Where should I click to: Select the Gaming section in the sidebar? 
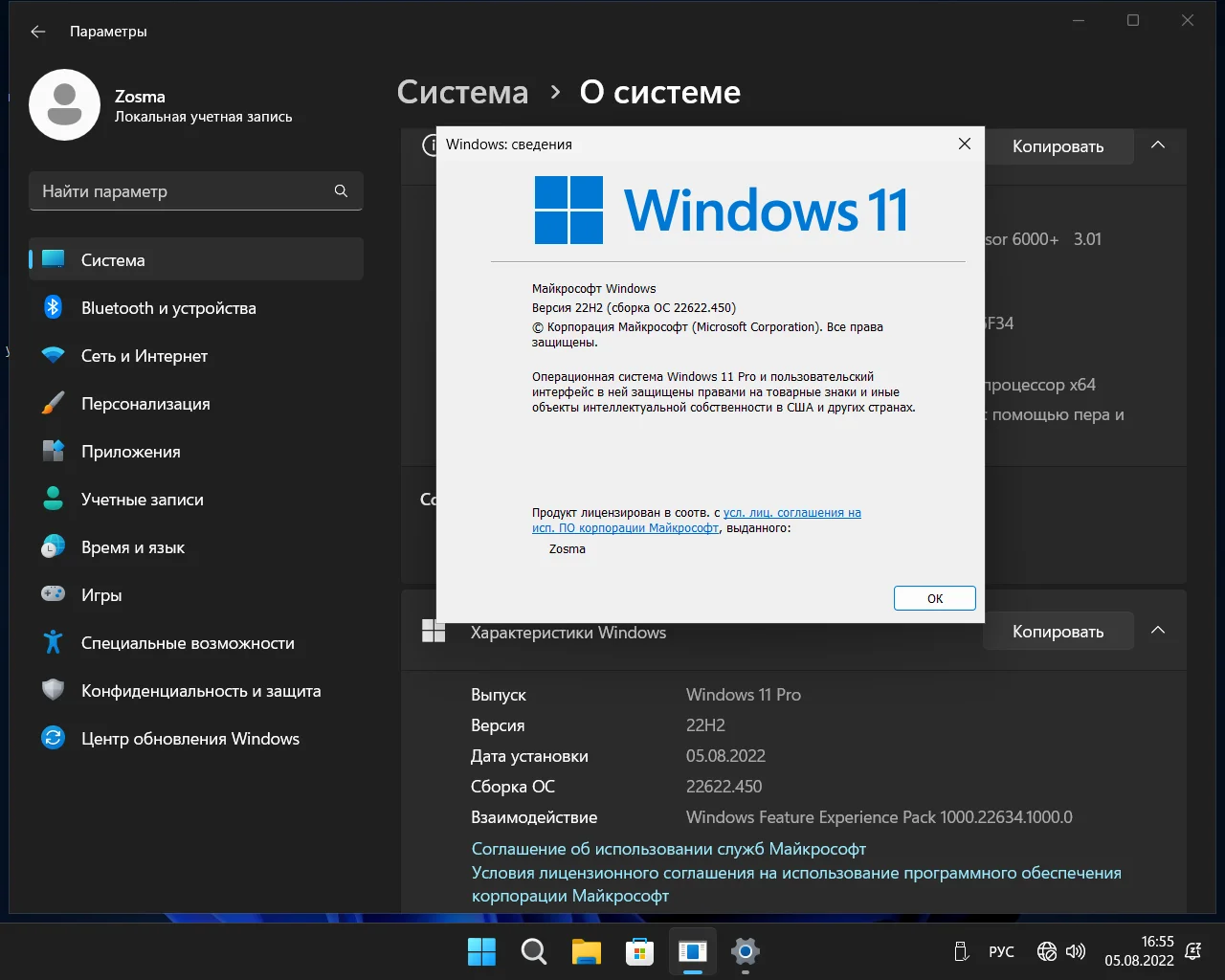coord(101,595)
